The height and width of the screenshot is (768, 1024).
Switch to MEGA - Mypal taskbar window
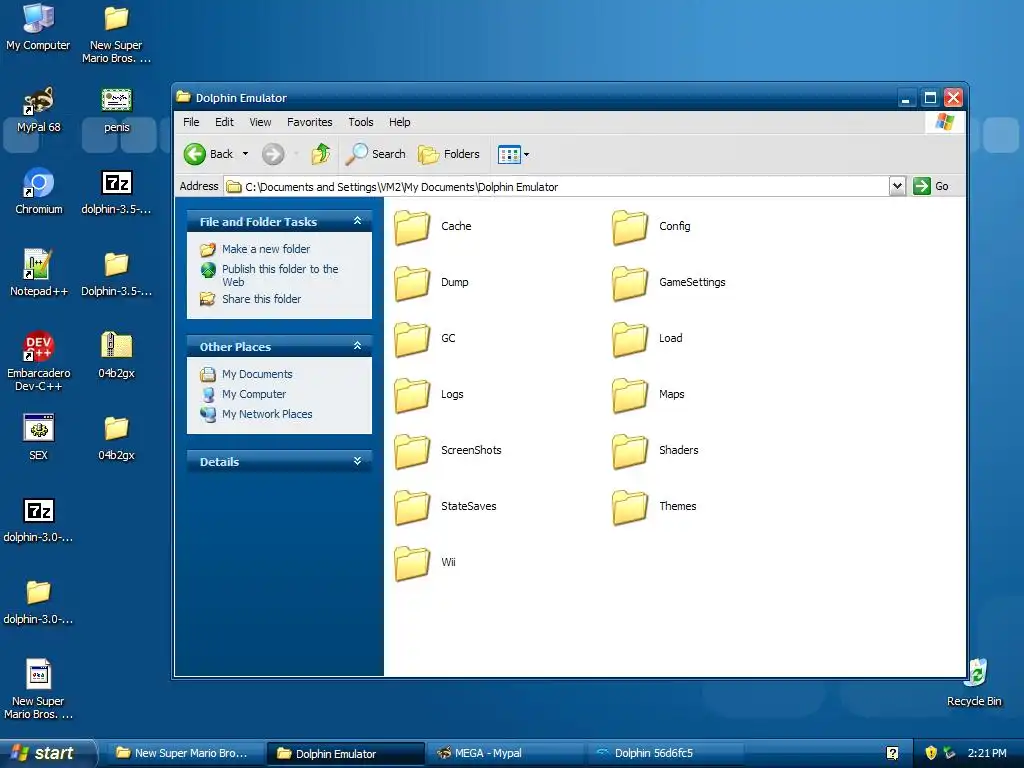pyautogui.click(x=505, y=754)
